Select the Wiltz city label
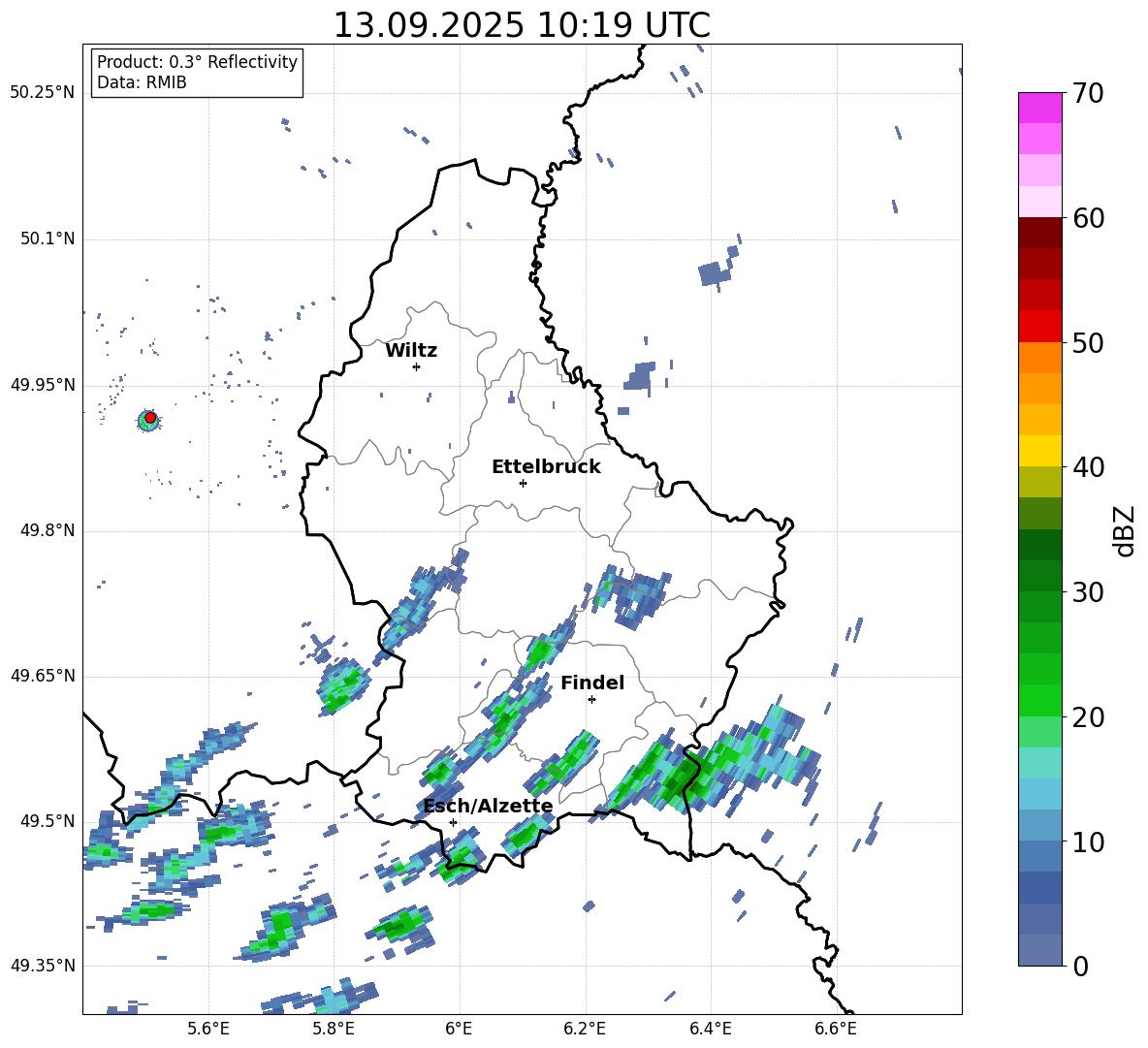The image size is (1148, 1048). [x=411, y=351]
